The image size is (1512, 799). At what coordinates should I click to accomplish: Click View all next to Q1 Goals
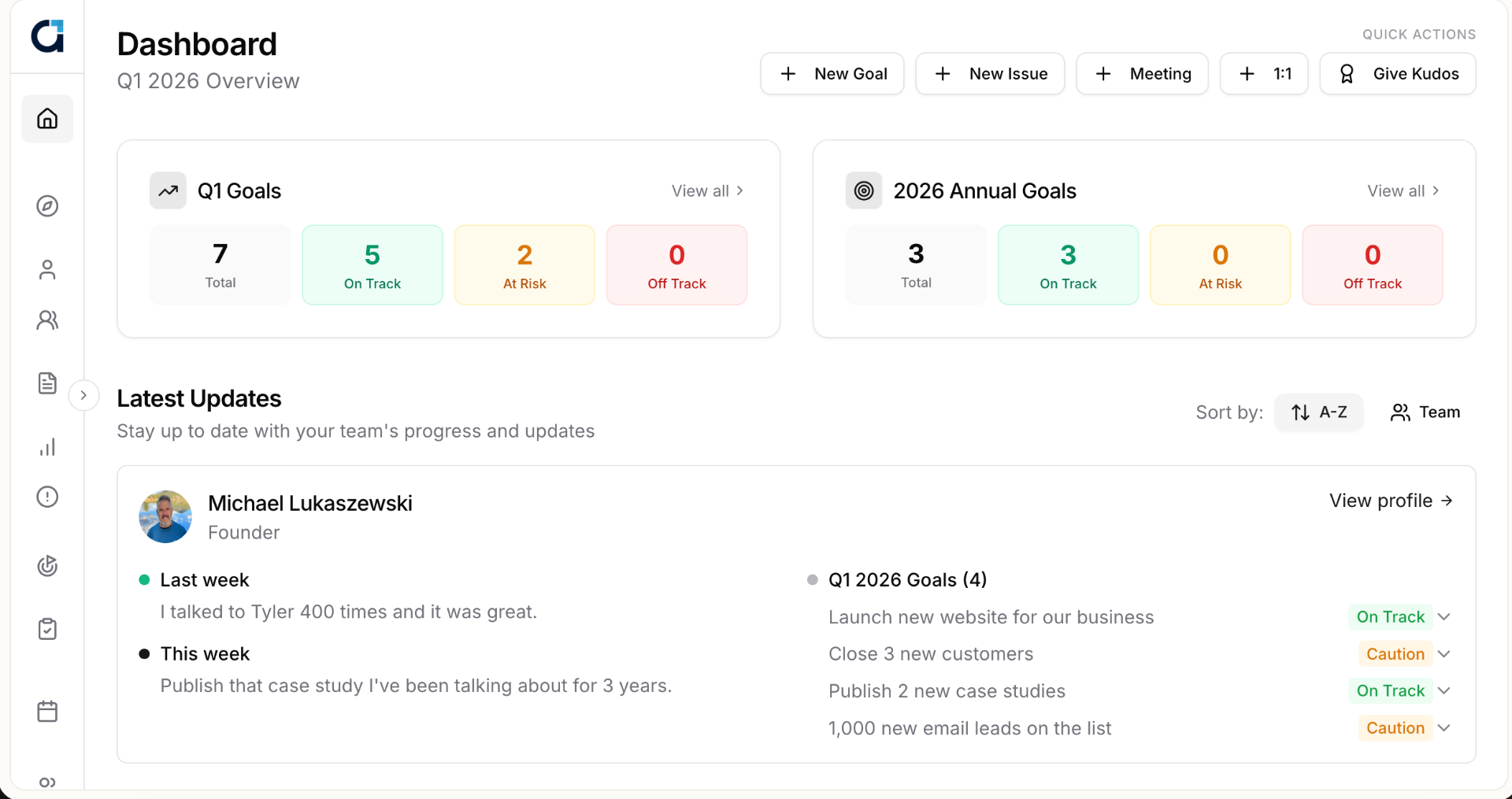click(706, 191)
